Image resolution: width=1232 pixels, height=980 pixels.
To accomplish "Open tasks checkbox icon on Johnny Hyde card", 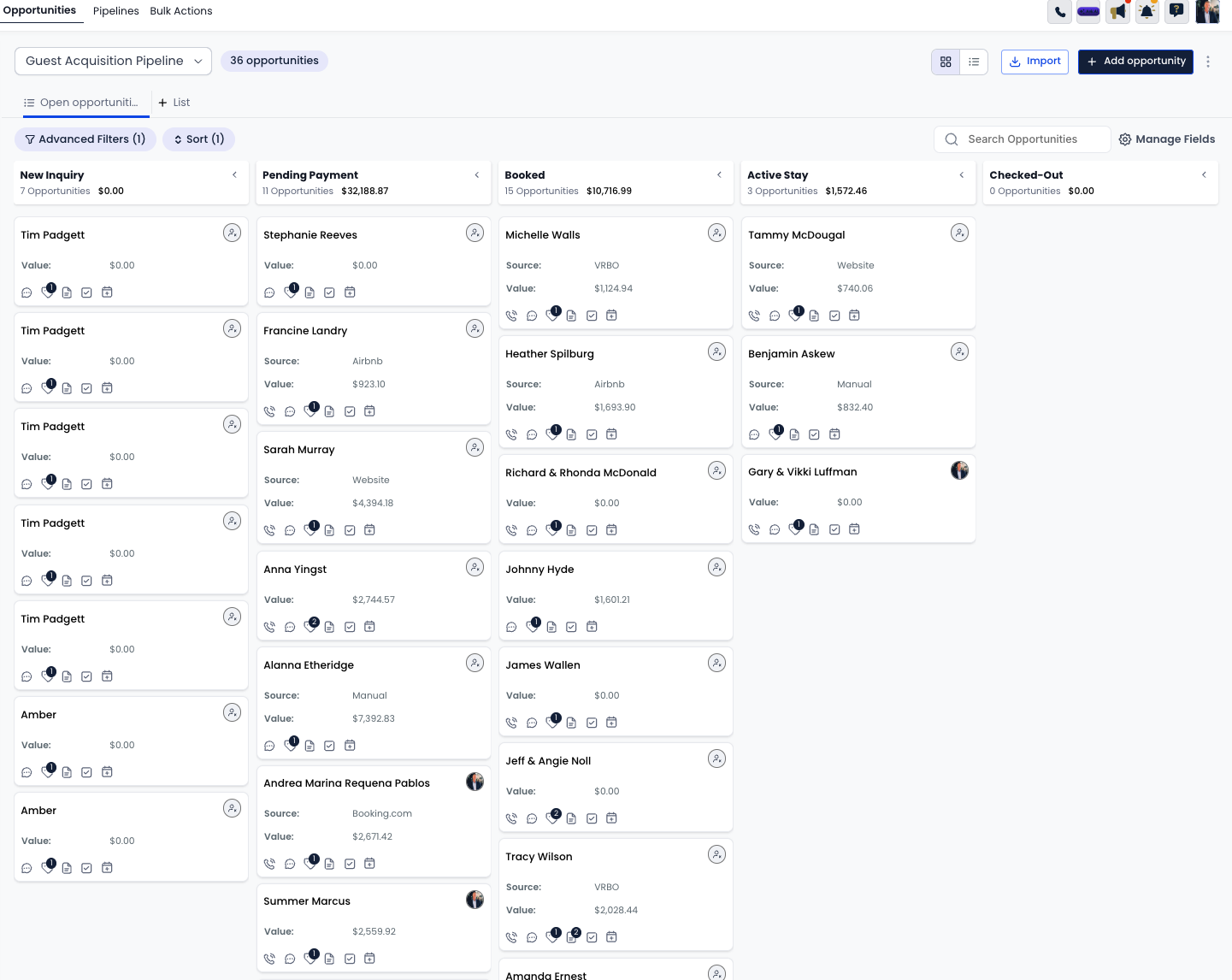I will 571,627.
